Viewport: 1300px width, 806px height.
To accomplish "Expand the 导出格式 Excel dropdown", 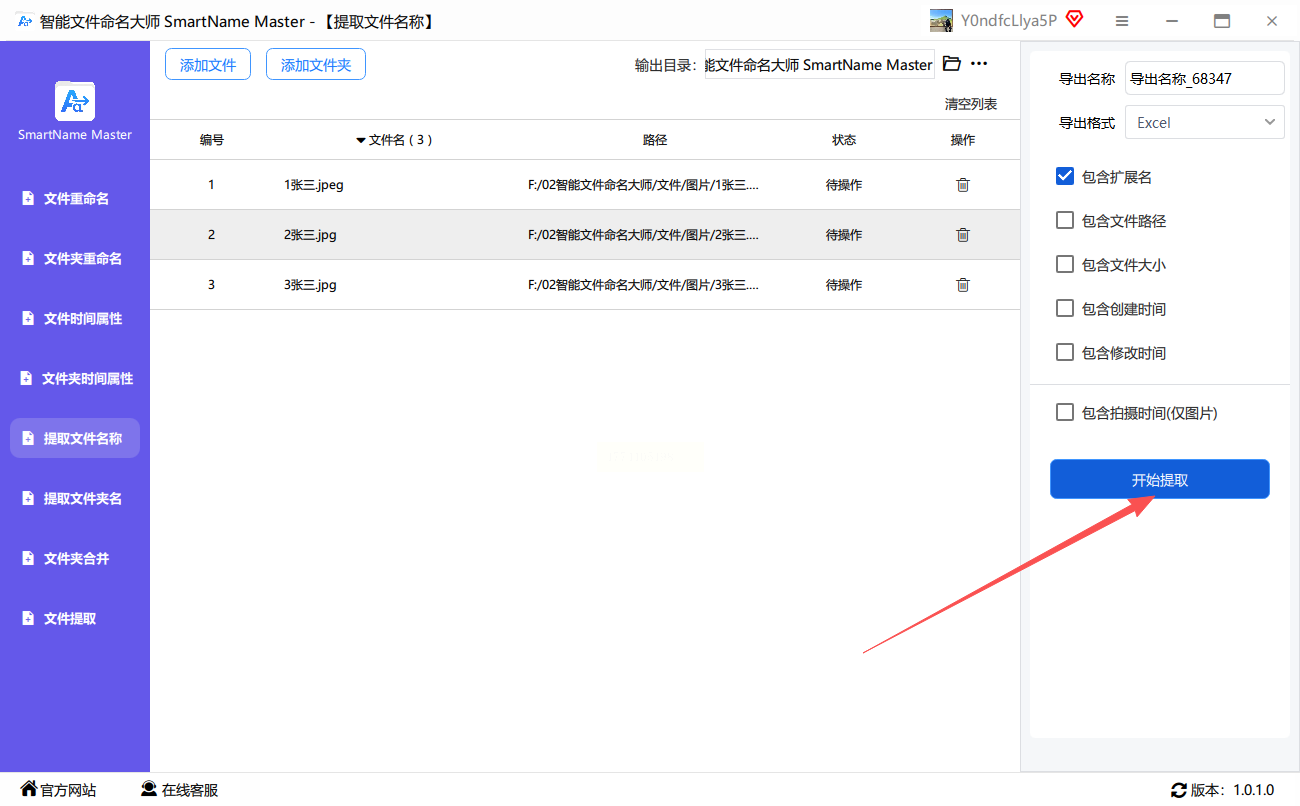I will [1204, 122].
